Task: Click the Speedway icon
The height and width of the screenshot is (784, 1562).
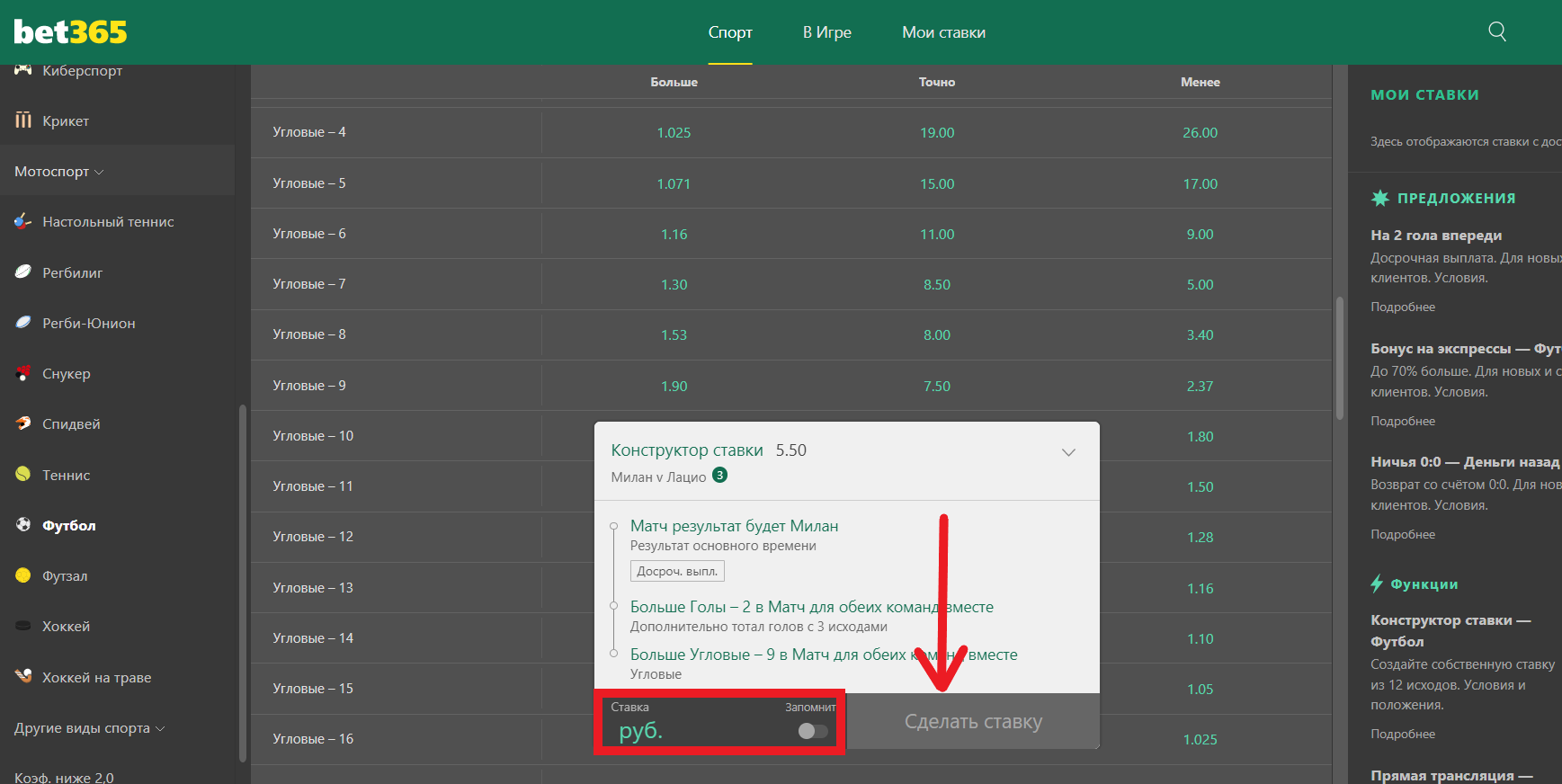Action: 23,423
